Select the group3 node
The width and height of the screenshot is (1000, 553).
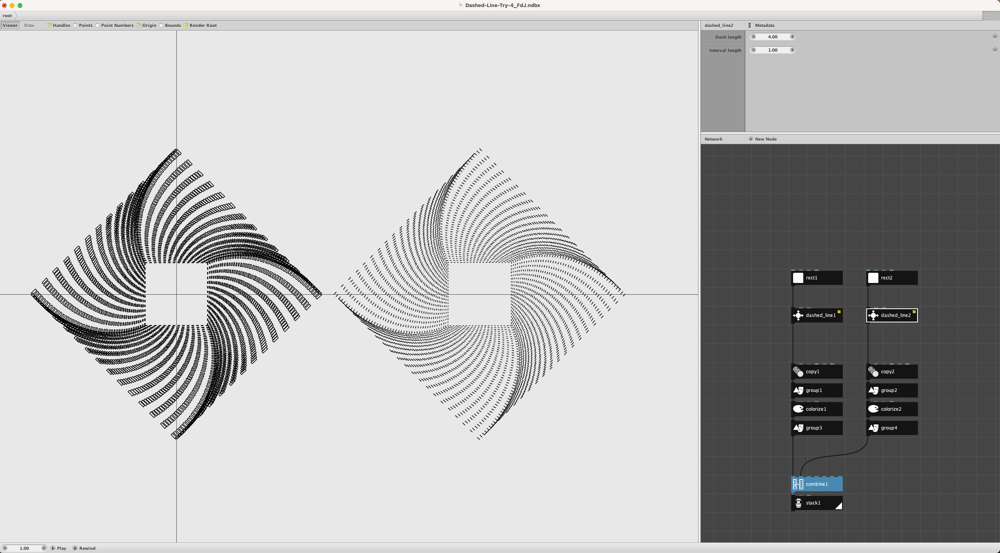click(x=817, y=428)
